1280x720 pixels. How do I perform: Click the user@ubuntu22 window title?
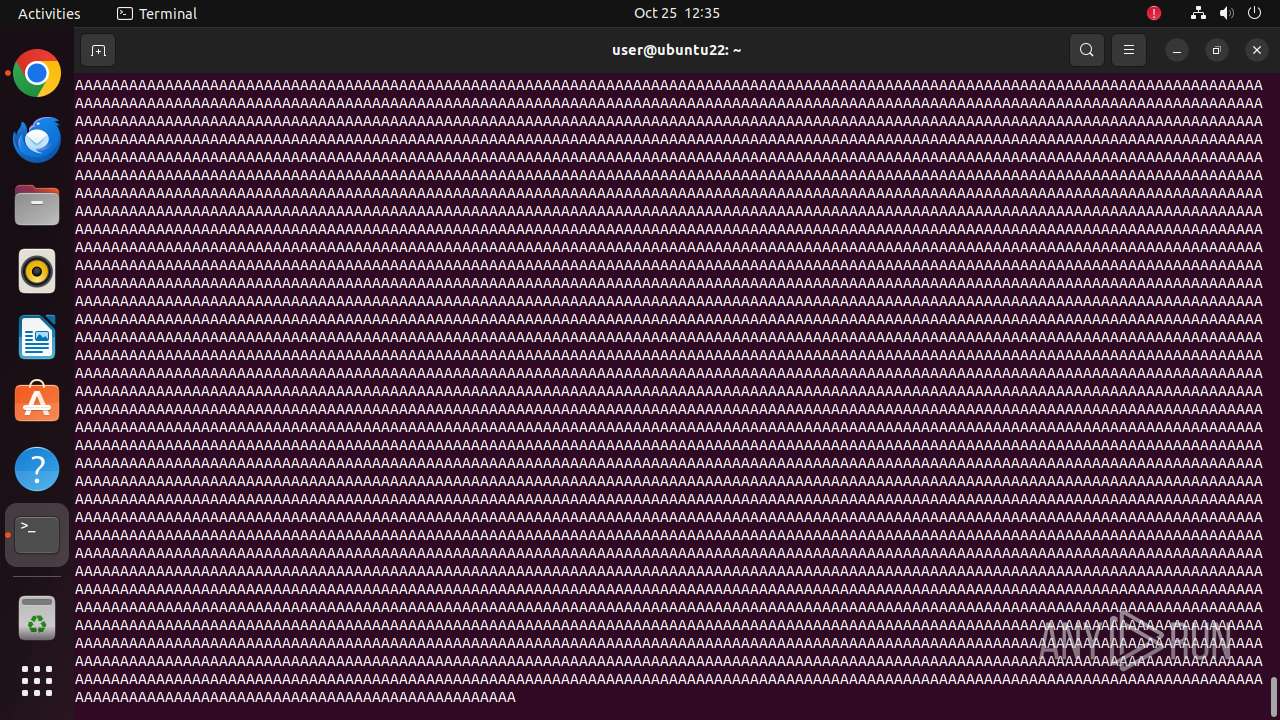tap(677, 50)
